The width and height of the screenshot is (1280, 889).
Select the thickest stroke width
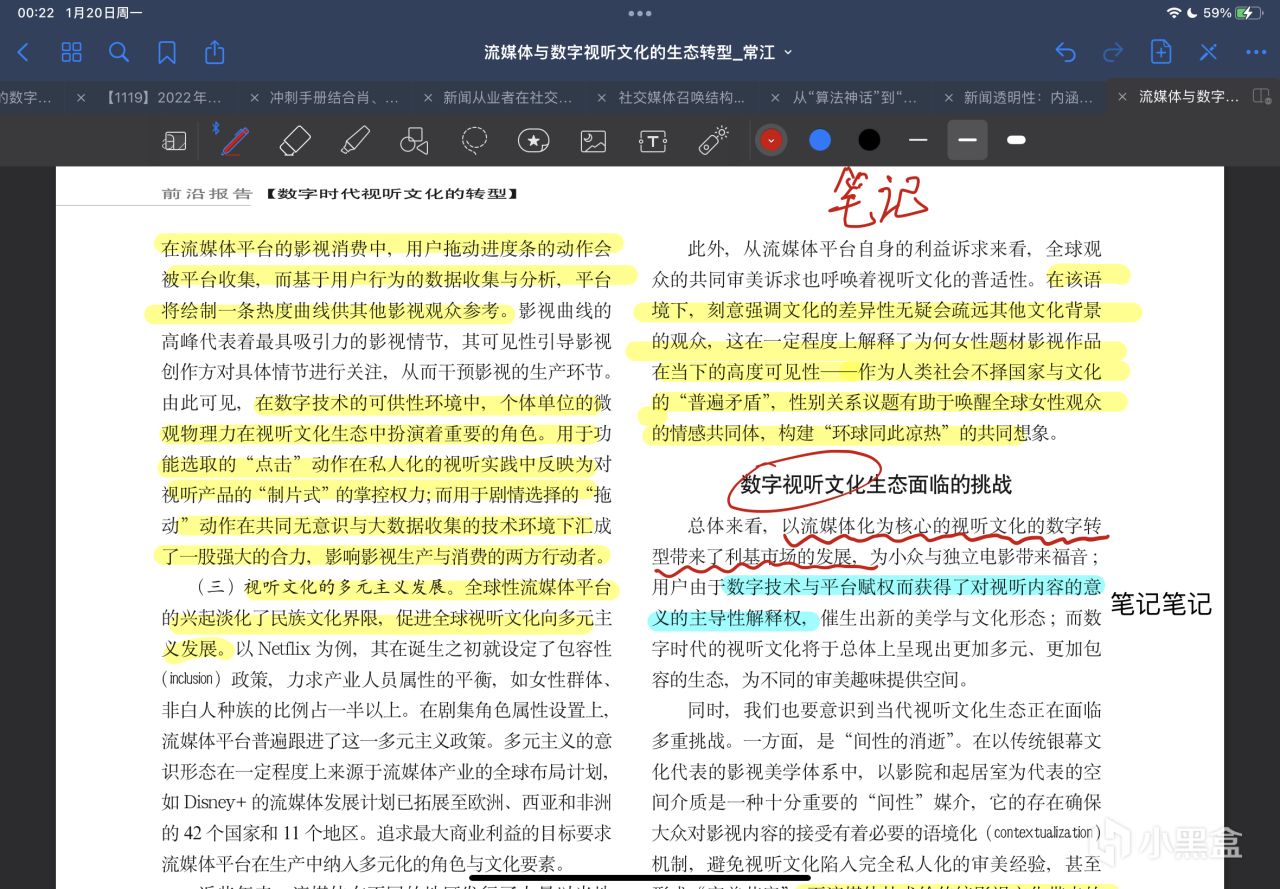[x=1016, y=140]
